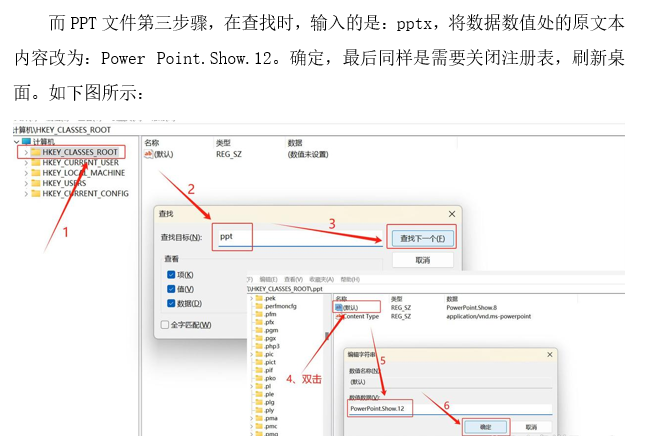Select the .pko key in tree

click(x=270, y=378)
